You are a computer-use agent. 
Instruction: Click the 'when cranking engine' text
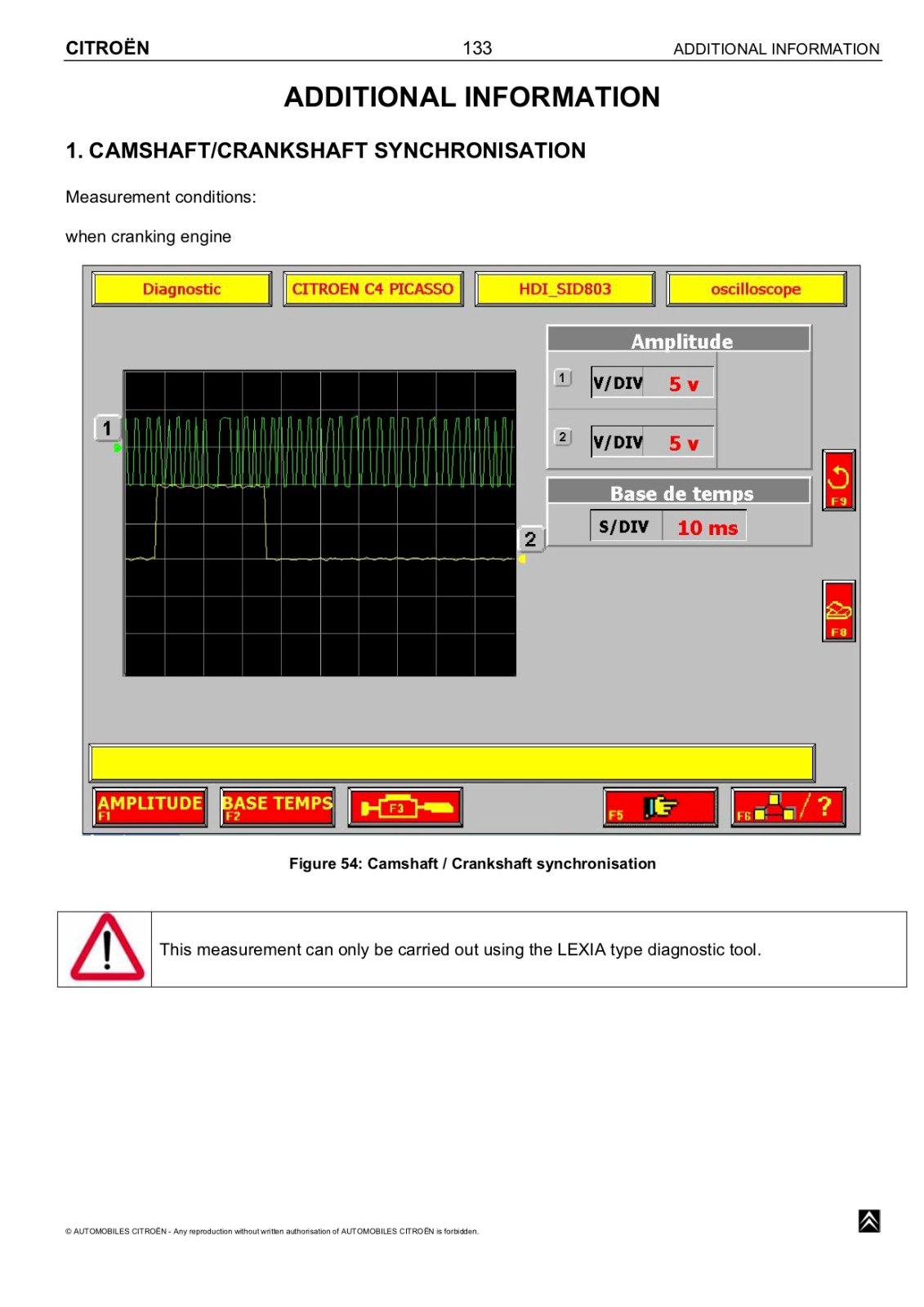[x=148, y=237]
